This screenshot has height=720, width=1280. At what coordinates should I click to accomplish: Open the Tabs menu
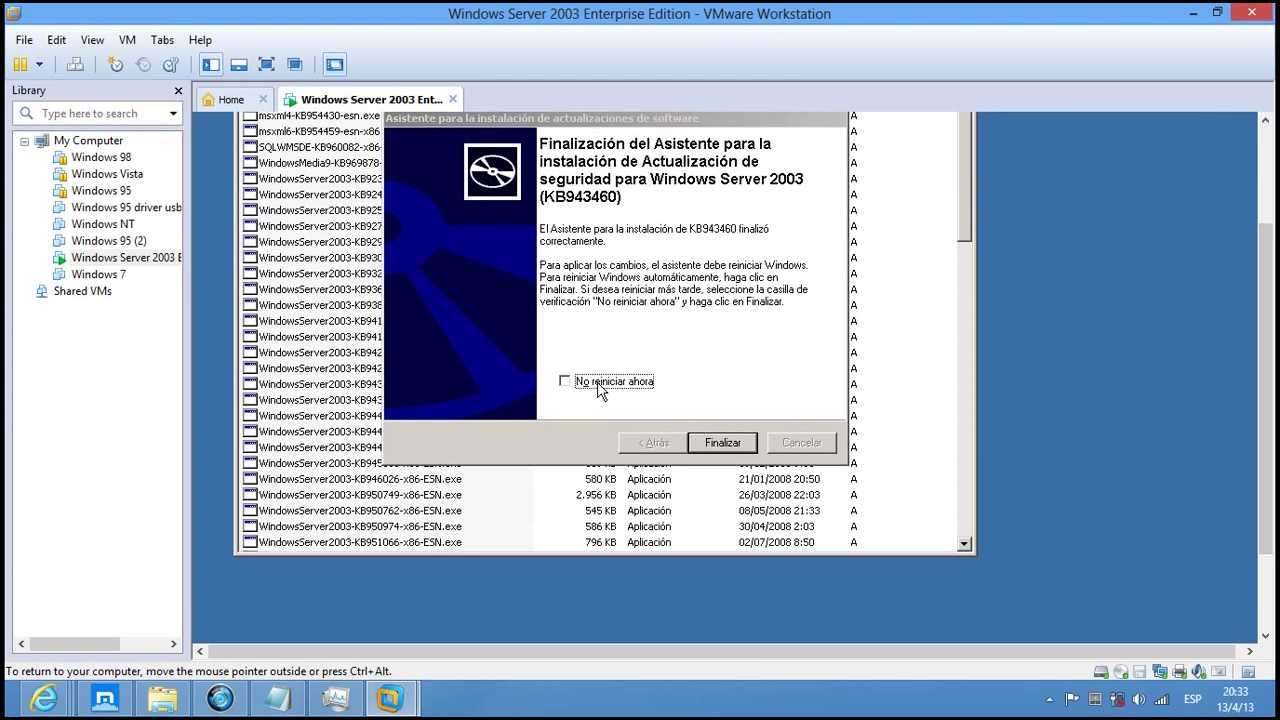(162, 40)
